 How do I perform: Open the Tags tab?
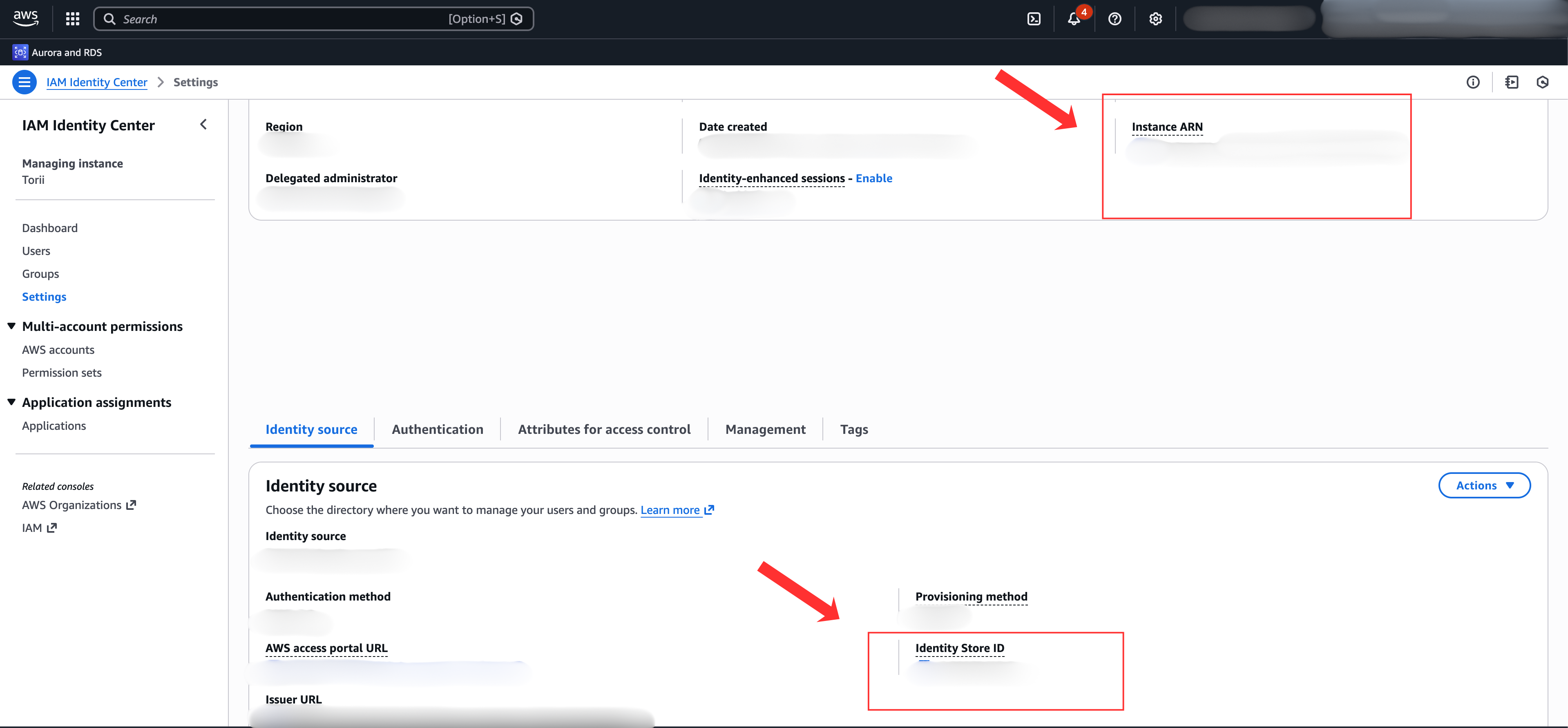(854, 429)
